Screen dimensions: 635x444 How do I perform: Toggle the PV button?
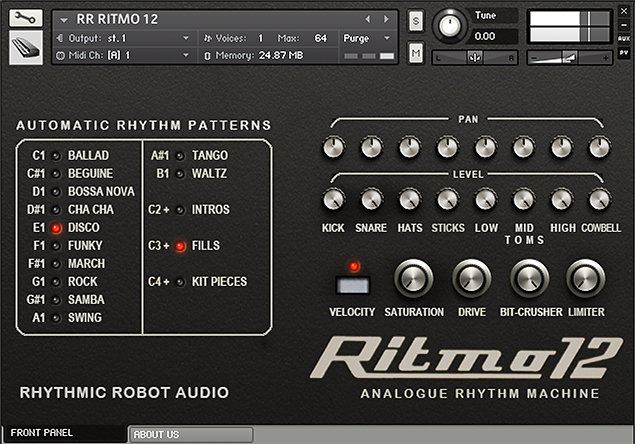click(624, 53)
